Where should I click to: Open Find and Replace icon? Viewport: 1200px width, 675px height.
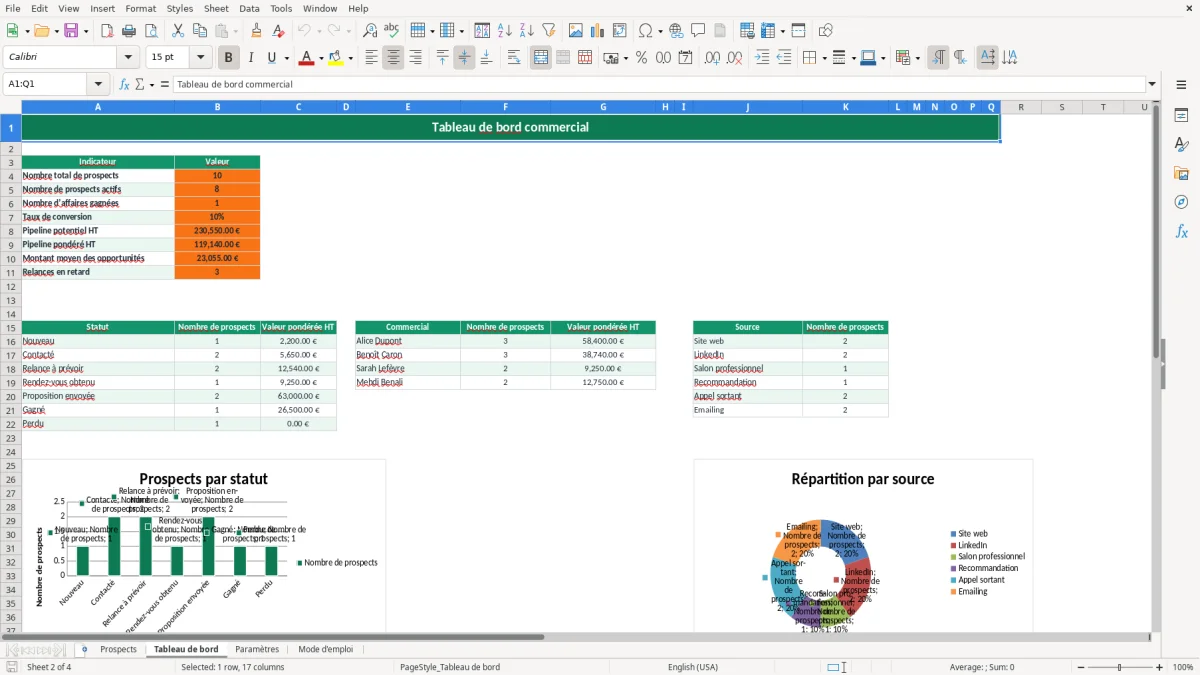pos(370,31)
